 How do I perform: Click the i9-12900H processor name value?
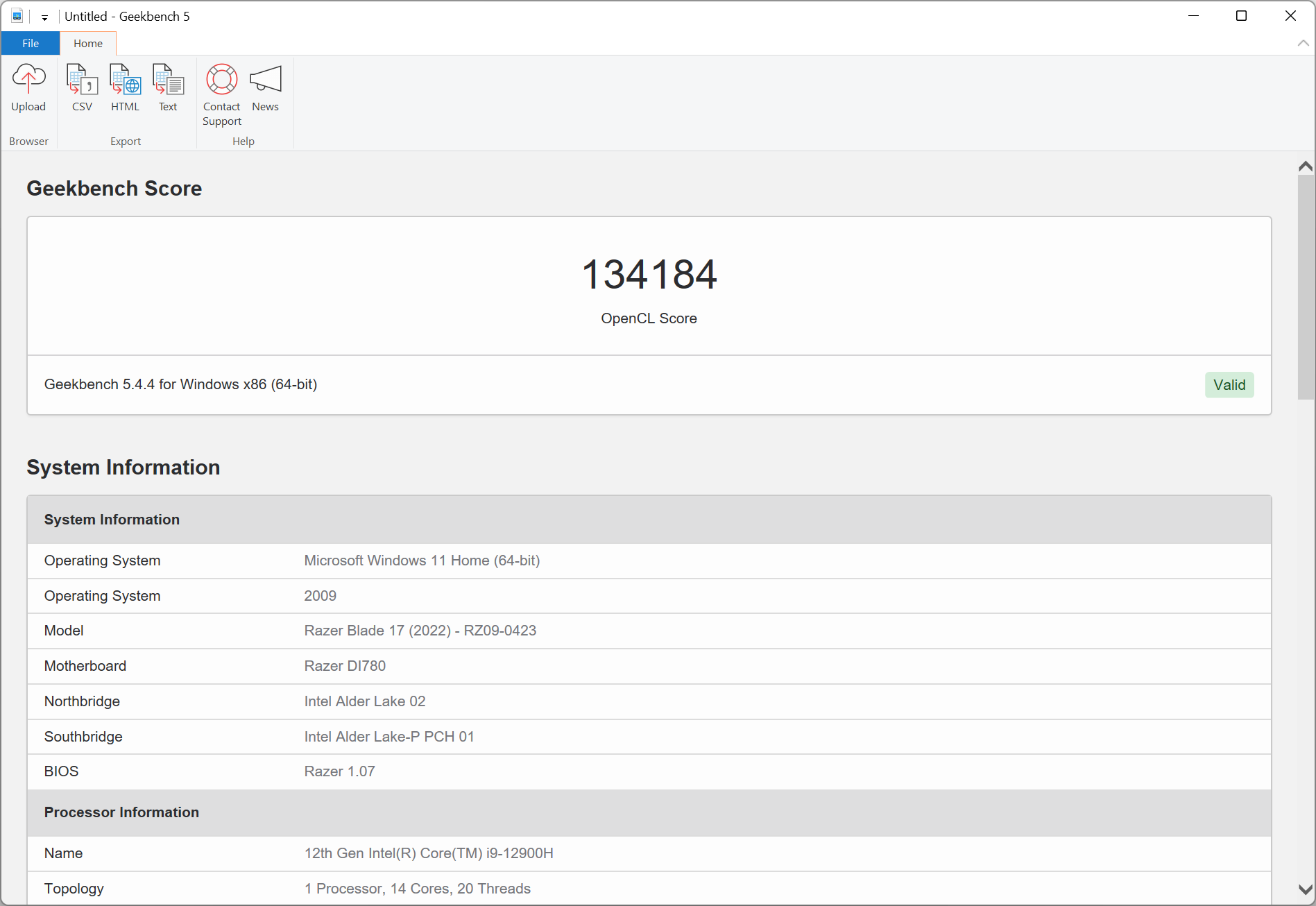[429, 853]
